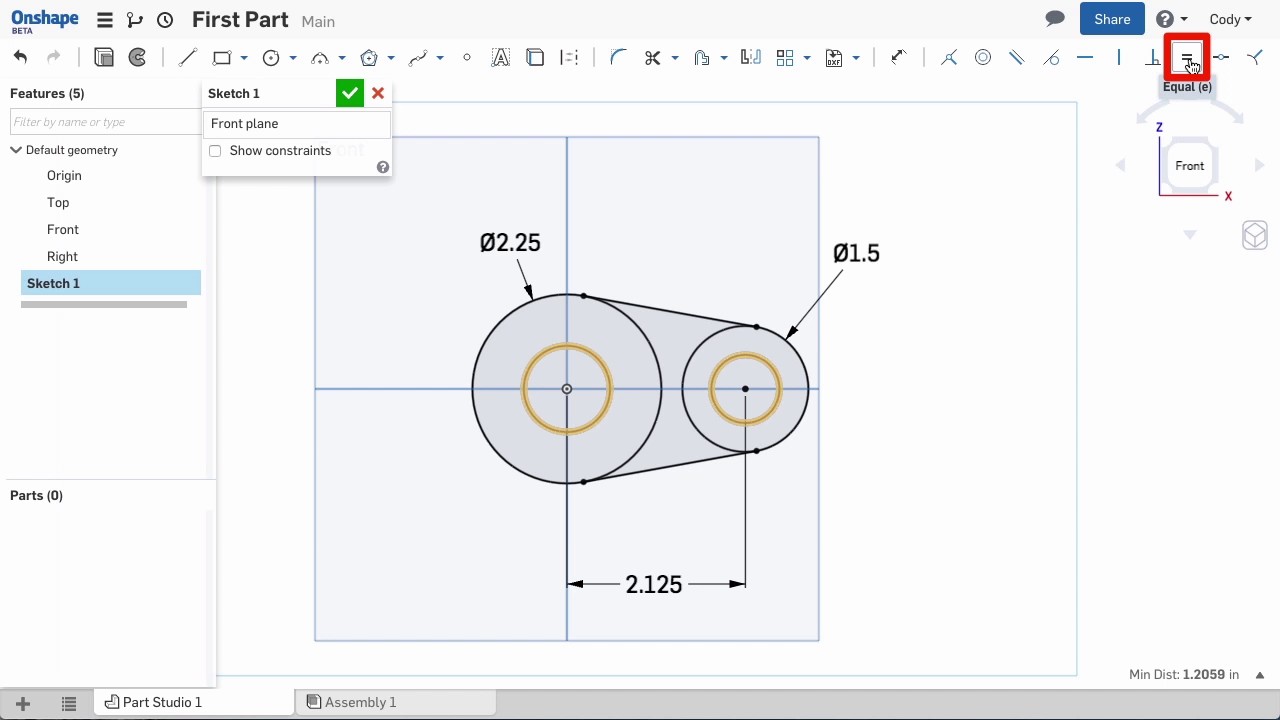Select Origin in the feature list
1280x720 pixels.
[x=64, y=176]
